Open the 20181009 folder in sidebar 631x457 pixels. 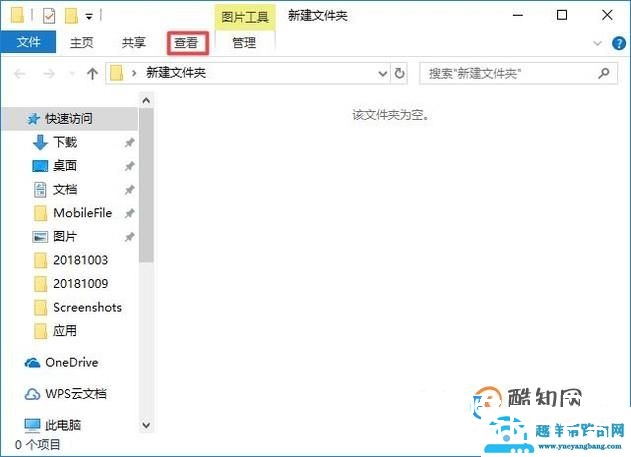point(80,284)
